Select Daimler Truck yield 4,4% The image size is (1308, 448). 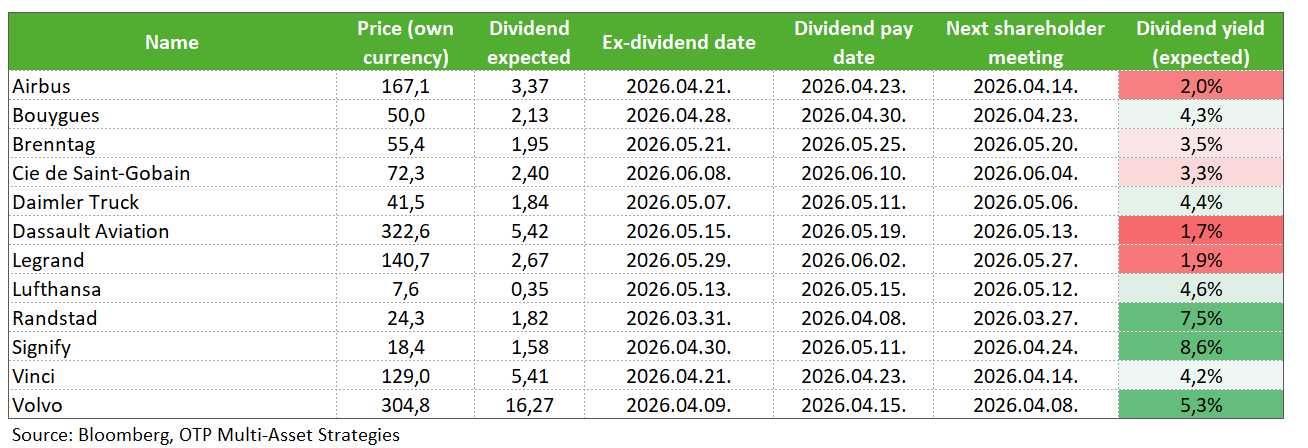click(1200, 203)
